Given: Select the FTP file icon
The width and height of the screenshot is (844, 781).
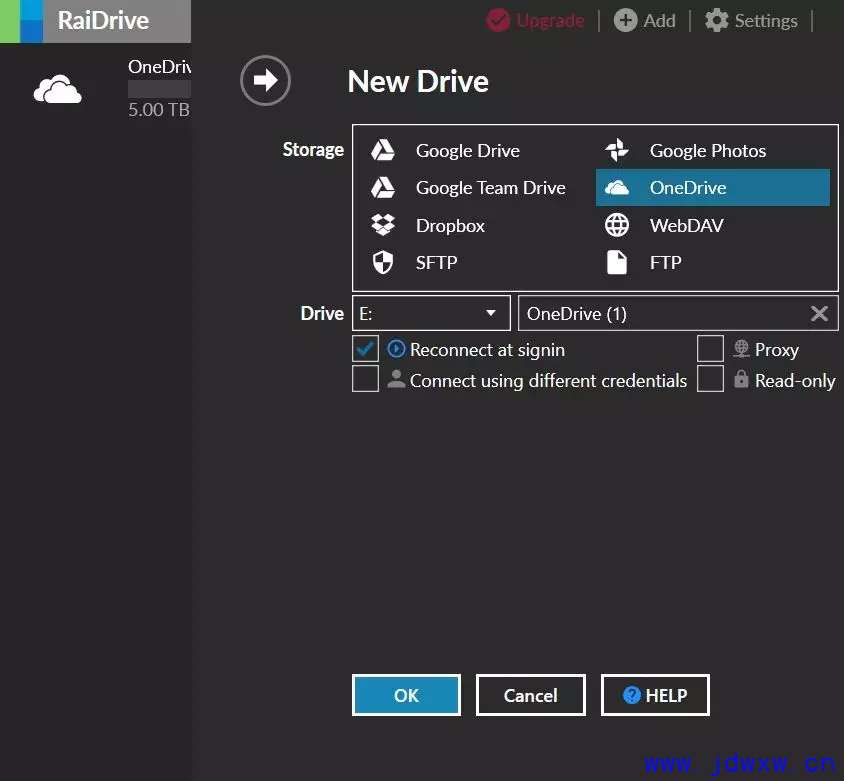Looking at the screenshot, I should click(x=617, y=262).
